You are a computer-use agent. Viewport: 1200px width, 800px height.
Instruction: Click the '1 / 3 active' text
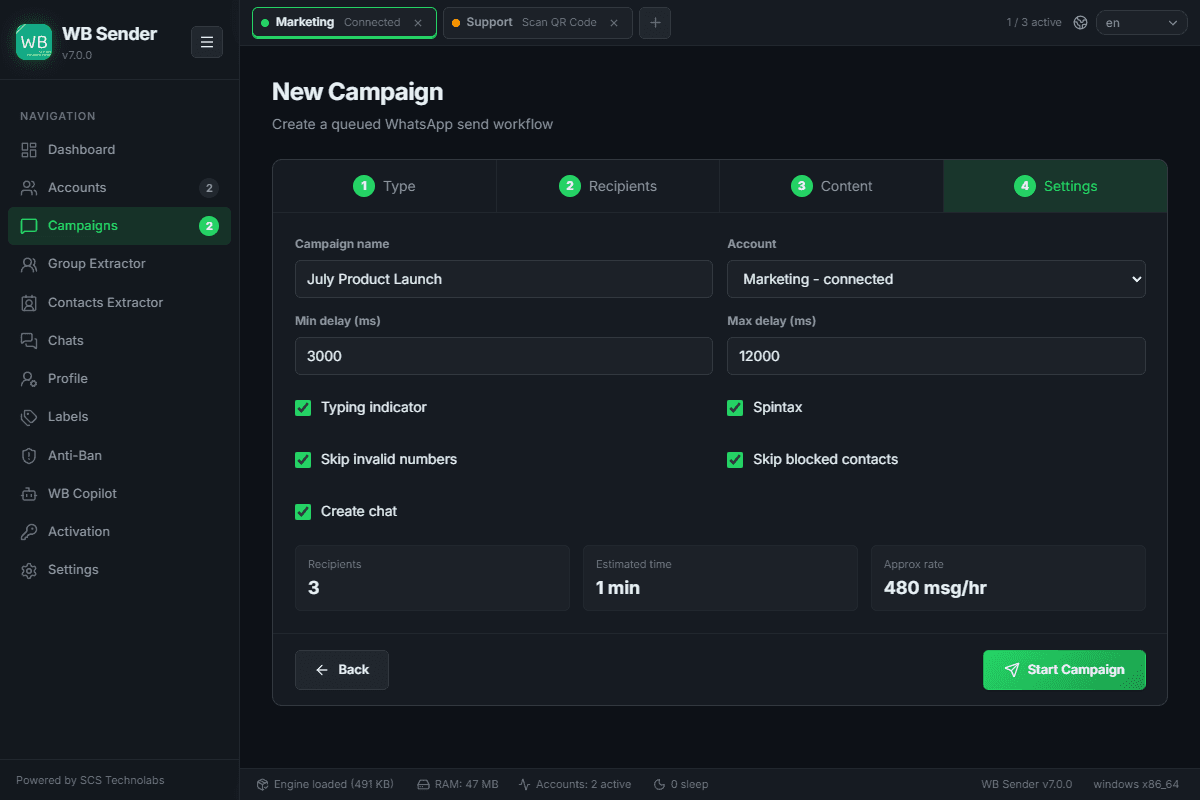coord(1034,22)
